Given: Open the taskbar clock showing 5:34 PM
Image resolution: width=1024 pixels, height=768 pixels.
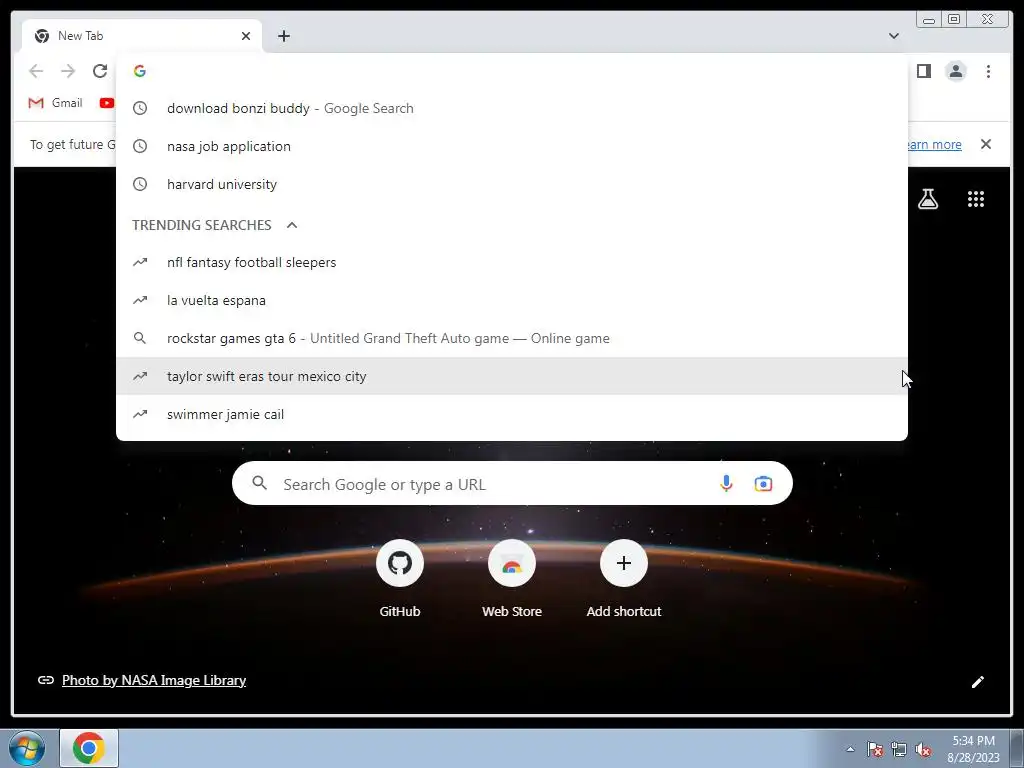Looking at the screenshot, I should (973, 749).
